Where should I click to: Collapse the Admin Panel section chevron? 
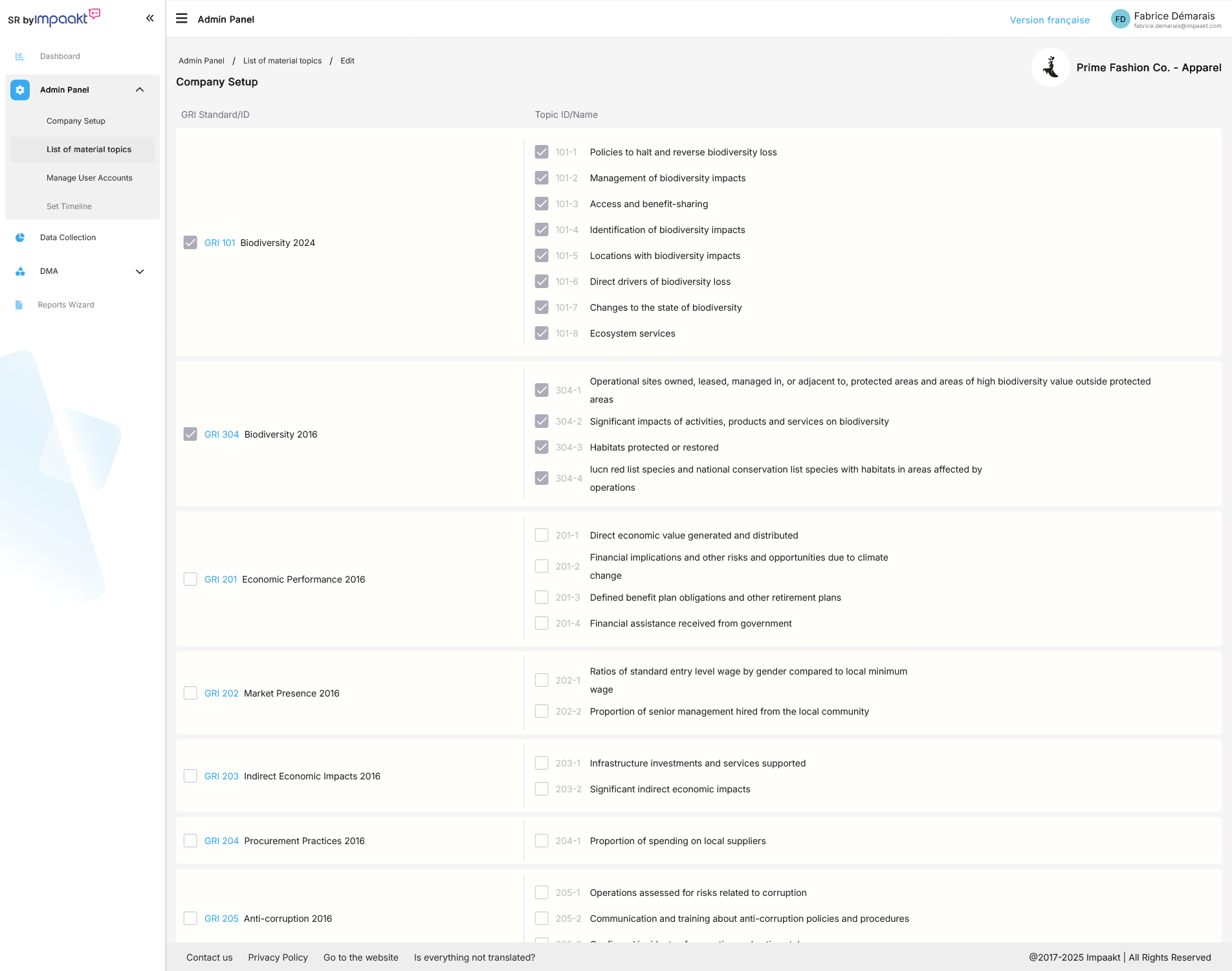(140, 90)
